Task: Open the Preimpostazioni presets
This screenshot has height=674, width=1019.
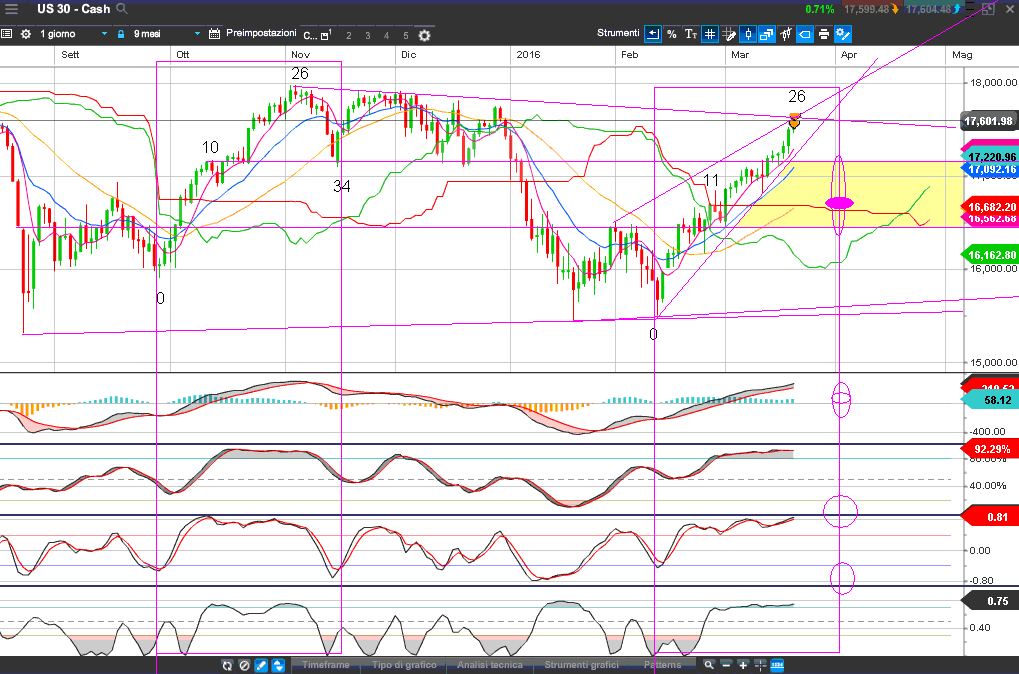Action: (x=261, y=33)
